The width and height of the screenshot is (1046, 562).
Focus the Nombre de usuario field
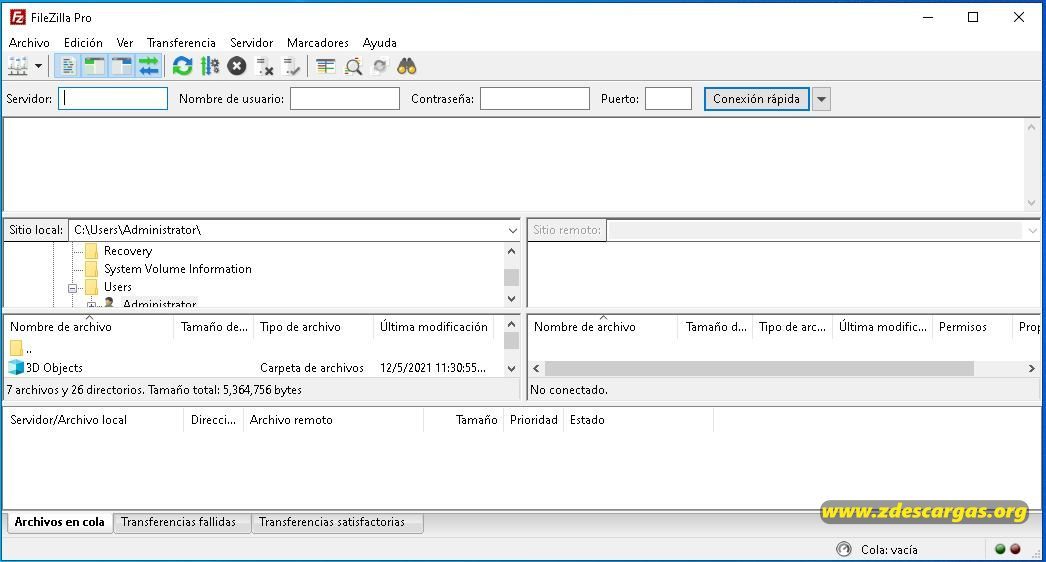click(345, 99)
